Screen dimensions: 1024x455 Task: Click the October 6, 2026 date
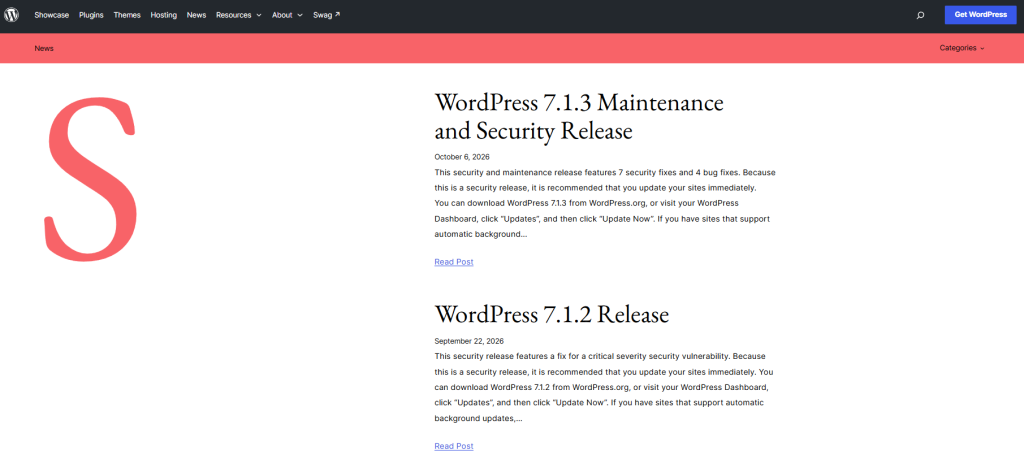click(x=462, y=157)
